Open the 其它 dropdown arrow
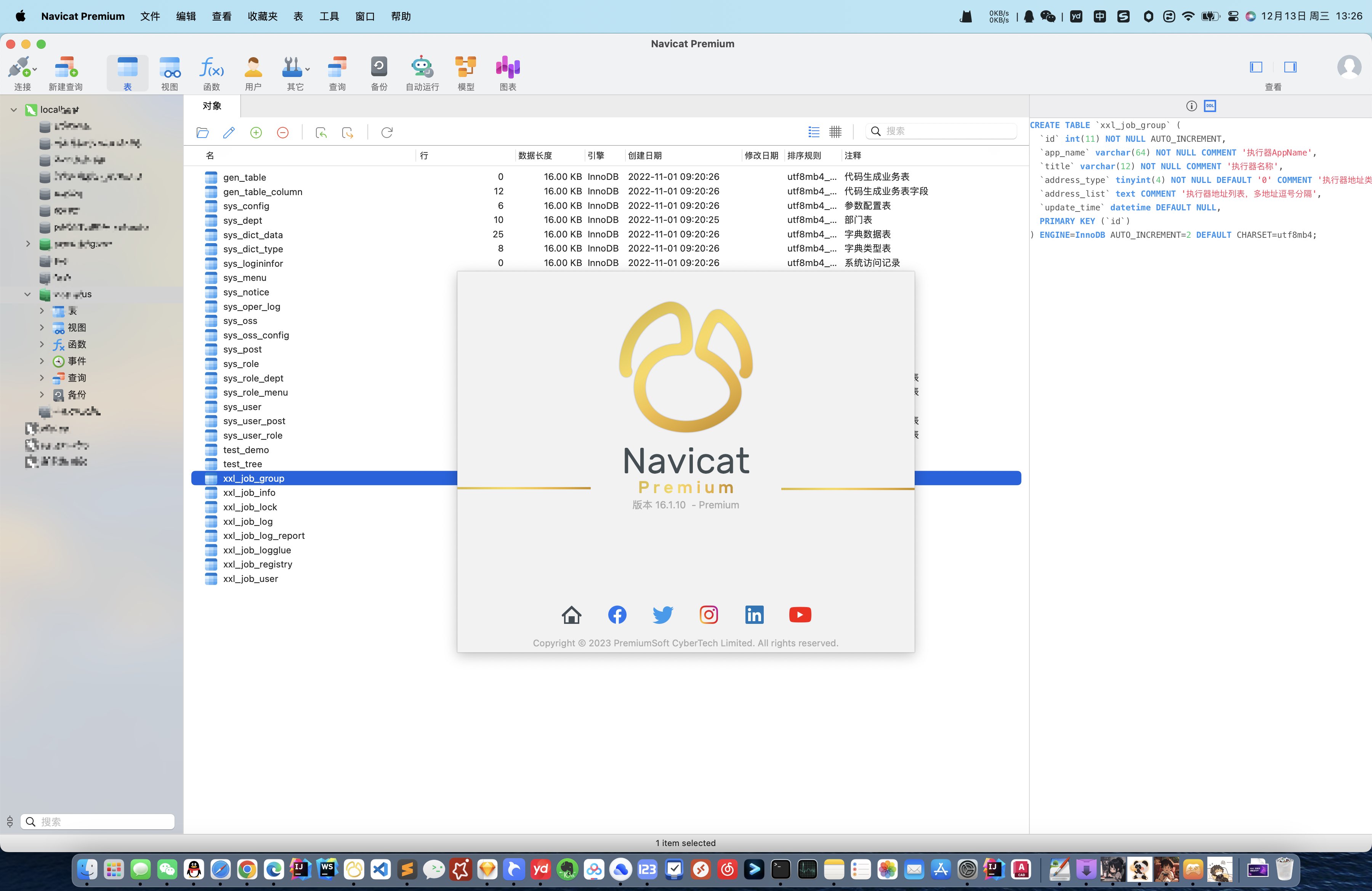Image resolution: width=1372 pixels, height=891 pixels. tap(308, 69)
